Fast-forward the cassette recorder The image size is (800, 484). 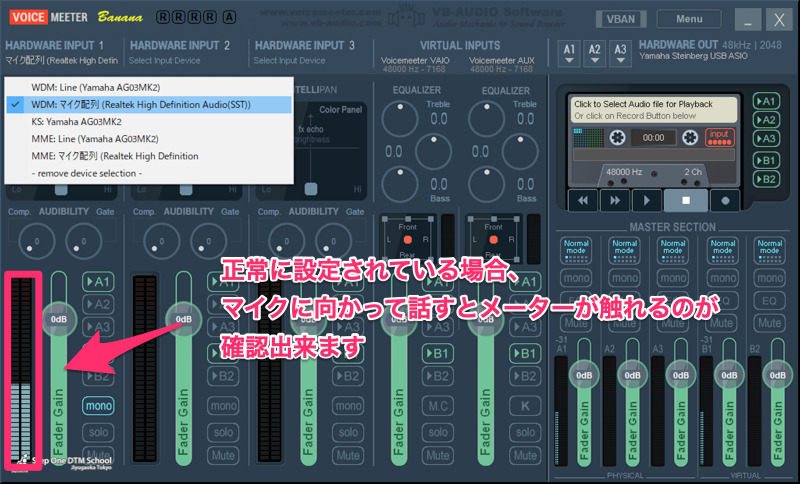tap(615, 200)
